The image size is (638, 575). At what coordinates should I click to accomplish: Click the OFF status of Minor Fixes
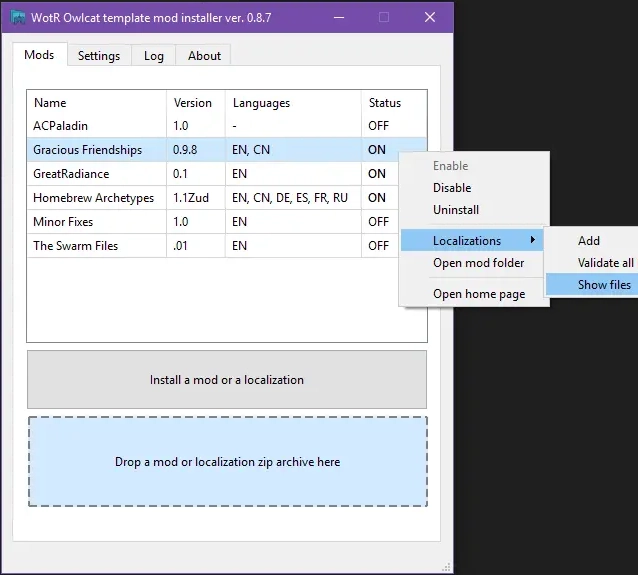click(379, 222)
